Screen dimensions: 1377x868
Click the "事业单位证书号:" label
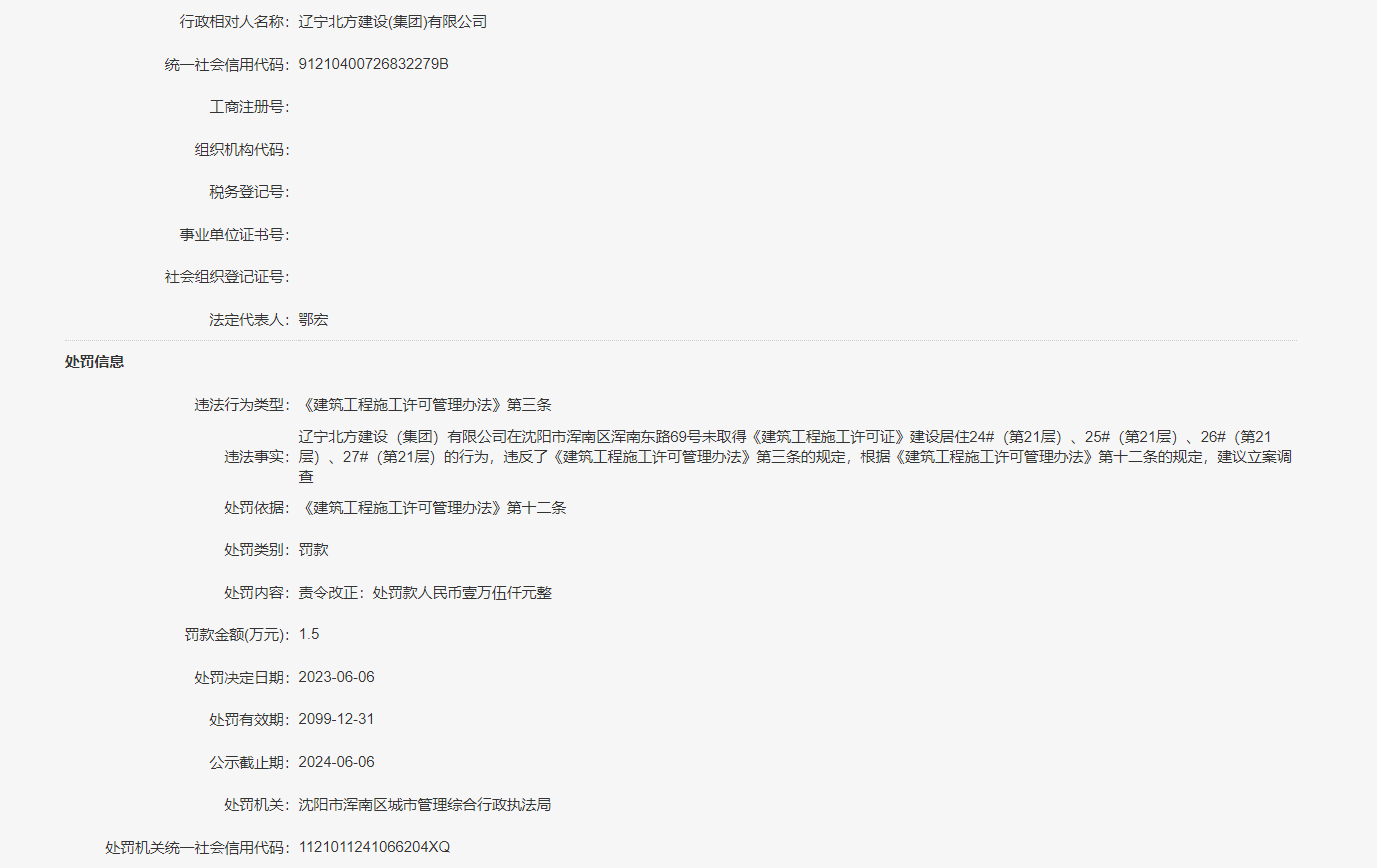(235, 235)
